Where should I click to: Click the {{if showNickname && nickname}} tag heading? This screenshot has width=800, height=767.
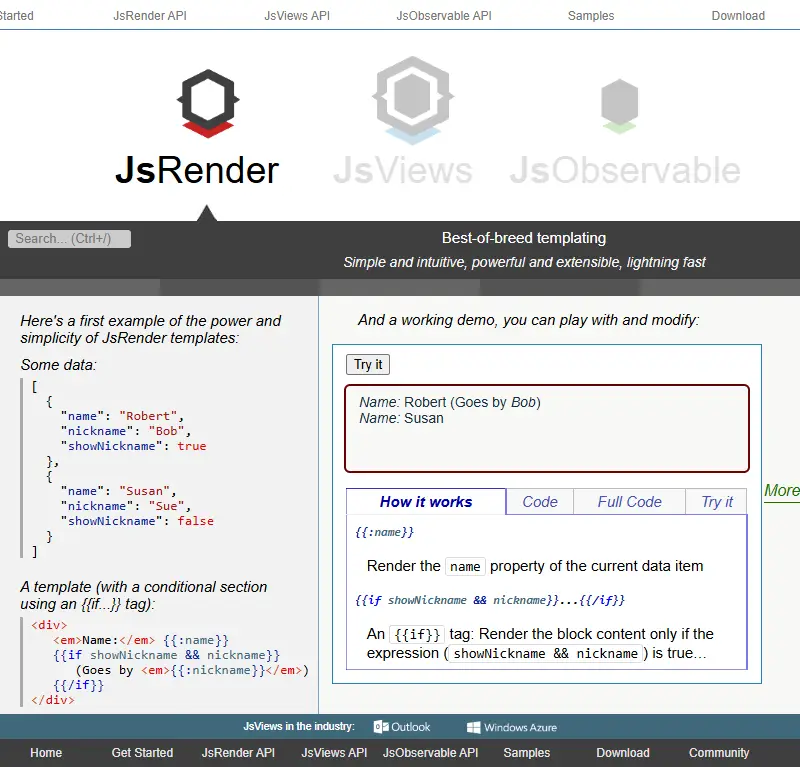pyautogui.click(x=490, y=600)
